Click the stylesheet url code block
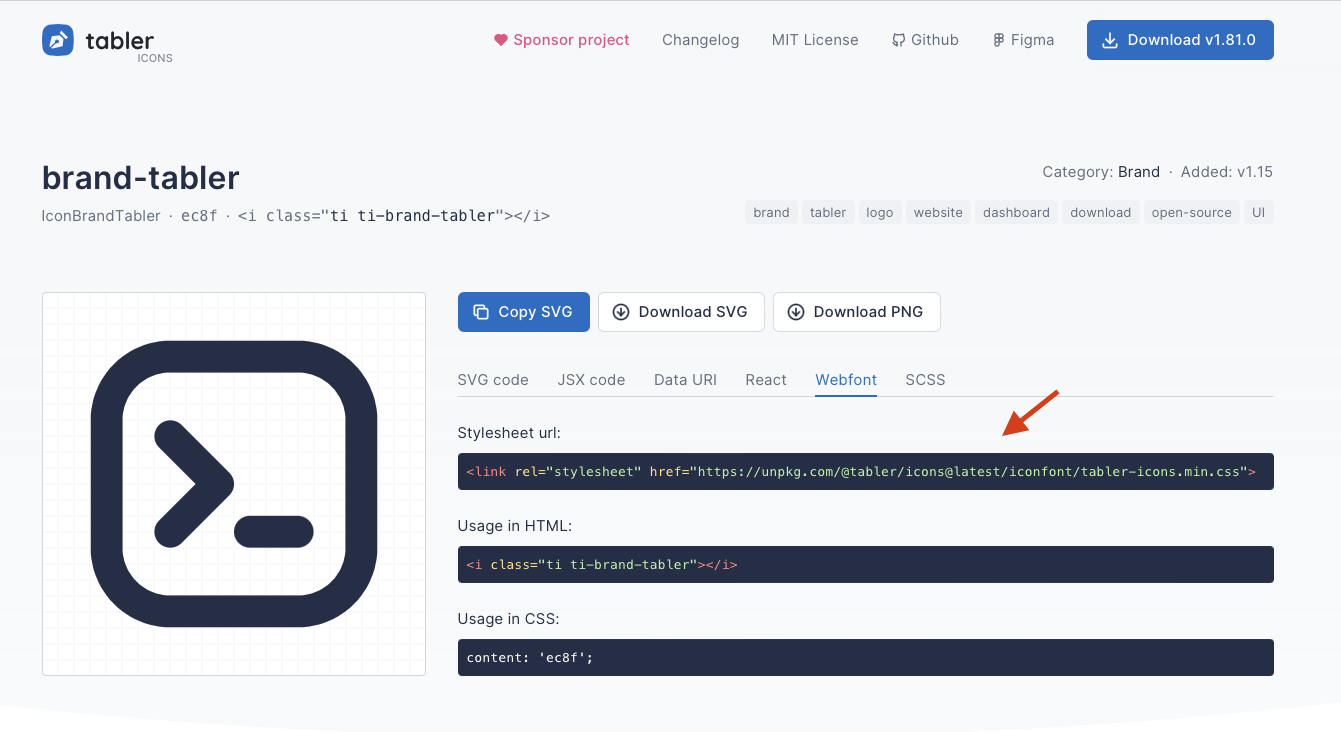Image resolution: width=1341 pixels, height=732 pixels. [865, 471]
